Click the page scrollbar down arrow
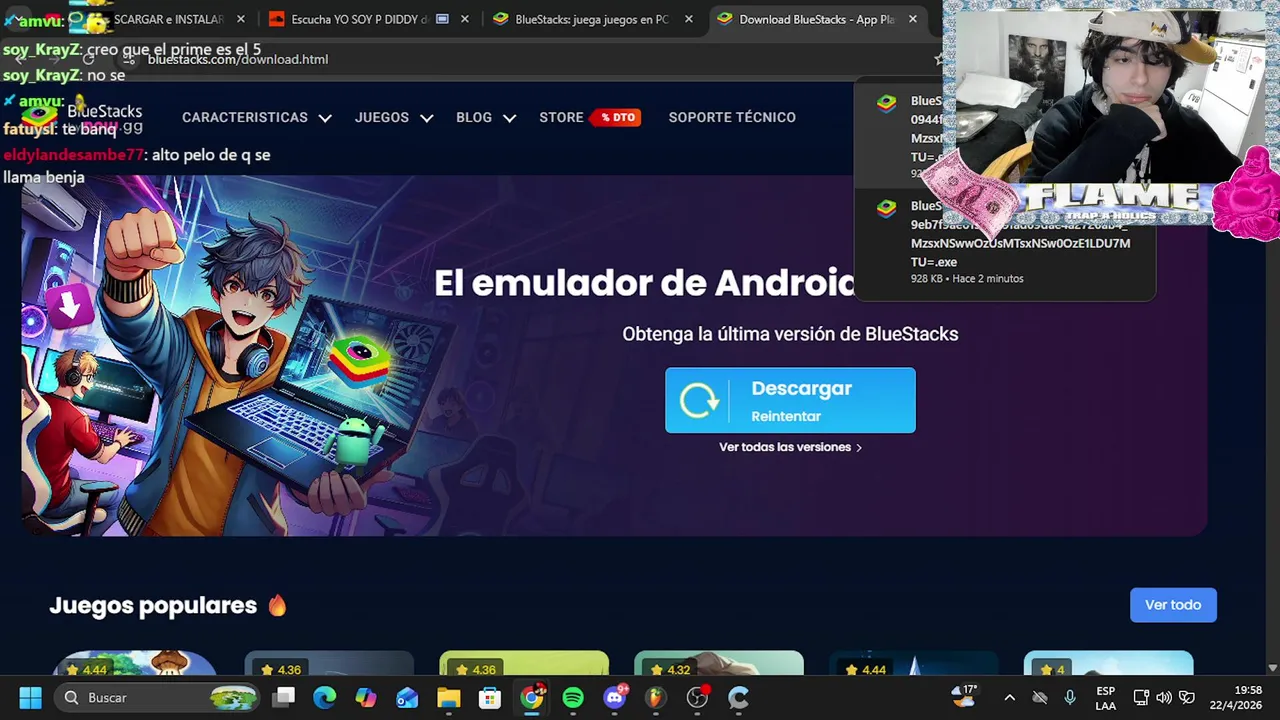1280x720 pixels. pyautogui.click(x=1272, y=667)
